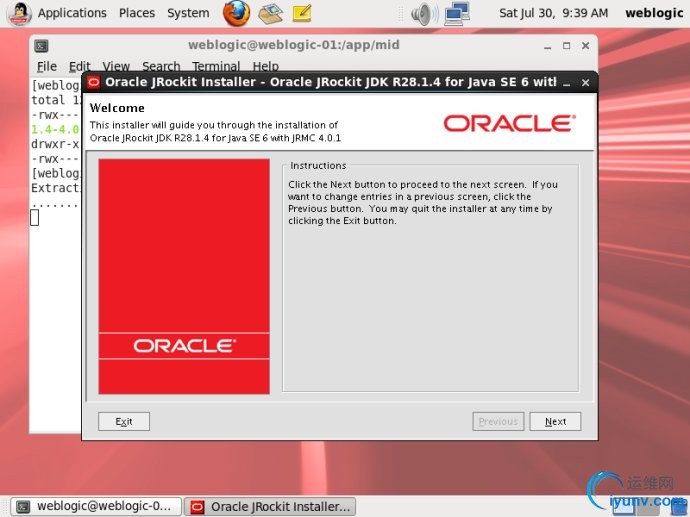
Task: Close the terminal window
Action: 585,45
